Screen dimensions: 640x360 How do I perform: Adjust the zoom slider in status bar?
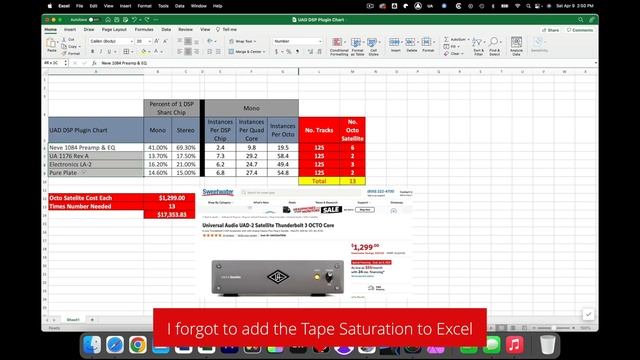(554, 328)
